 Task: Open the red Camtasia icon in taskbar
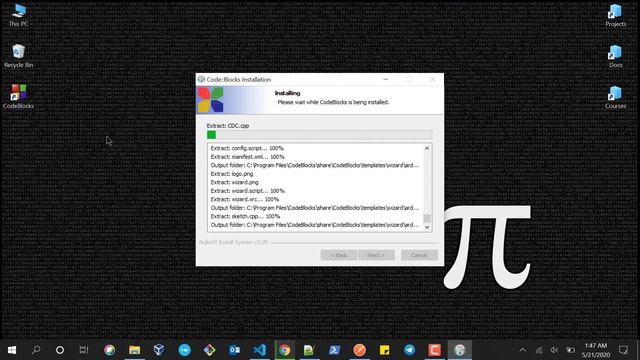click(x=435, y=350)
